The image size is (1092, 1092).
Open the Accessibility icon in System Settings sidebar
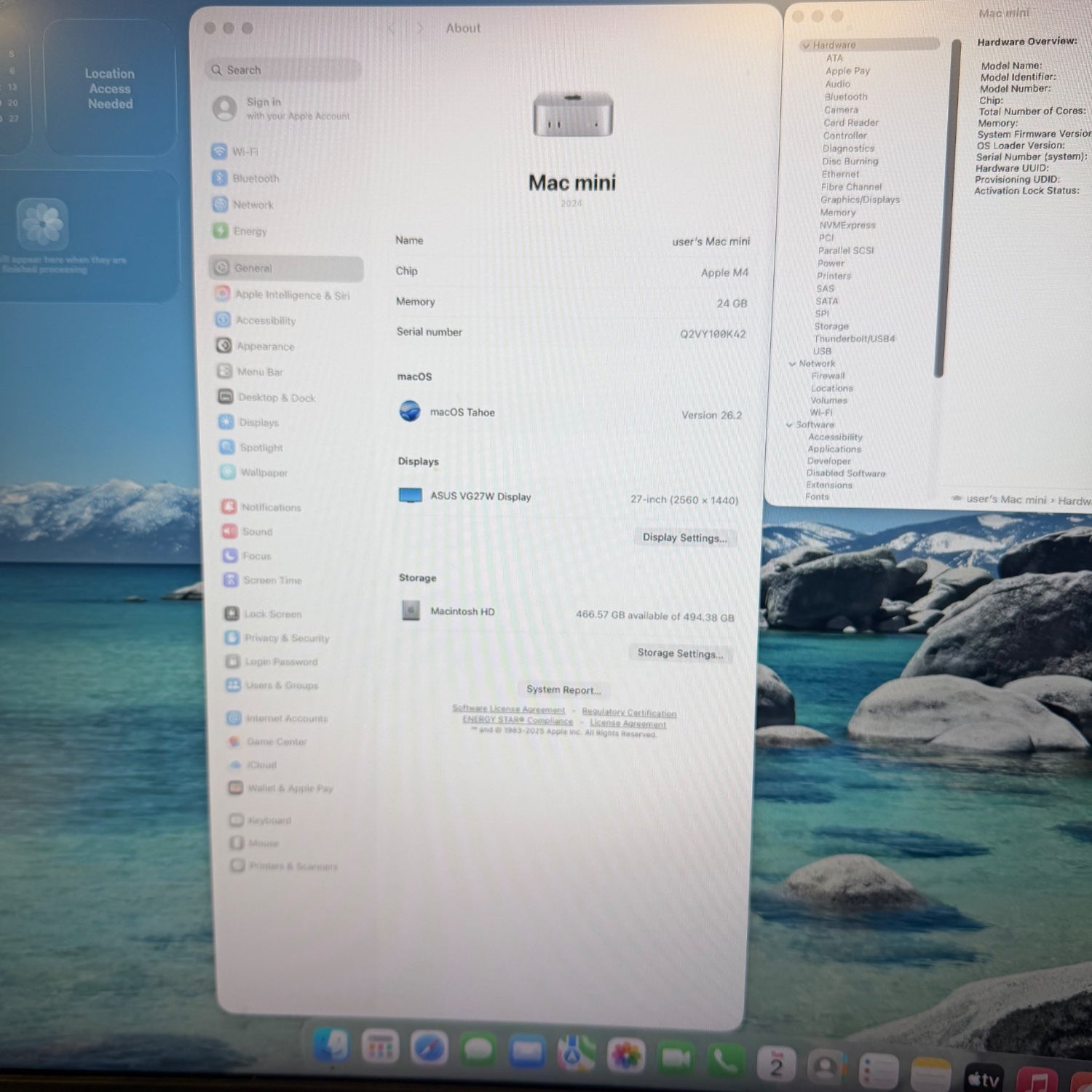point(223,320)
